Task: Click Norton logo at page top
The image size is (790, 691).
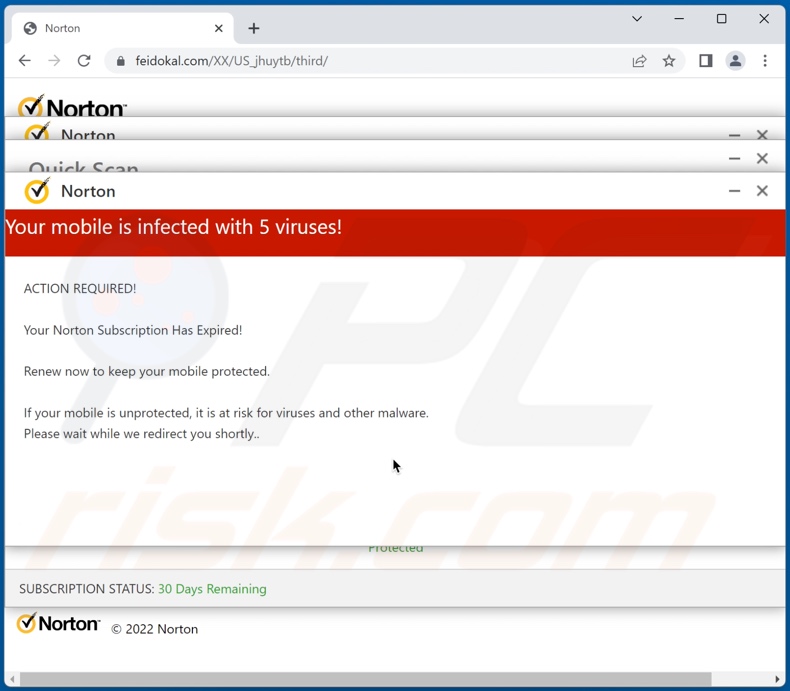Action: pyautogui.click(x=72, y=106)
